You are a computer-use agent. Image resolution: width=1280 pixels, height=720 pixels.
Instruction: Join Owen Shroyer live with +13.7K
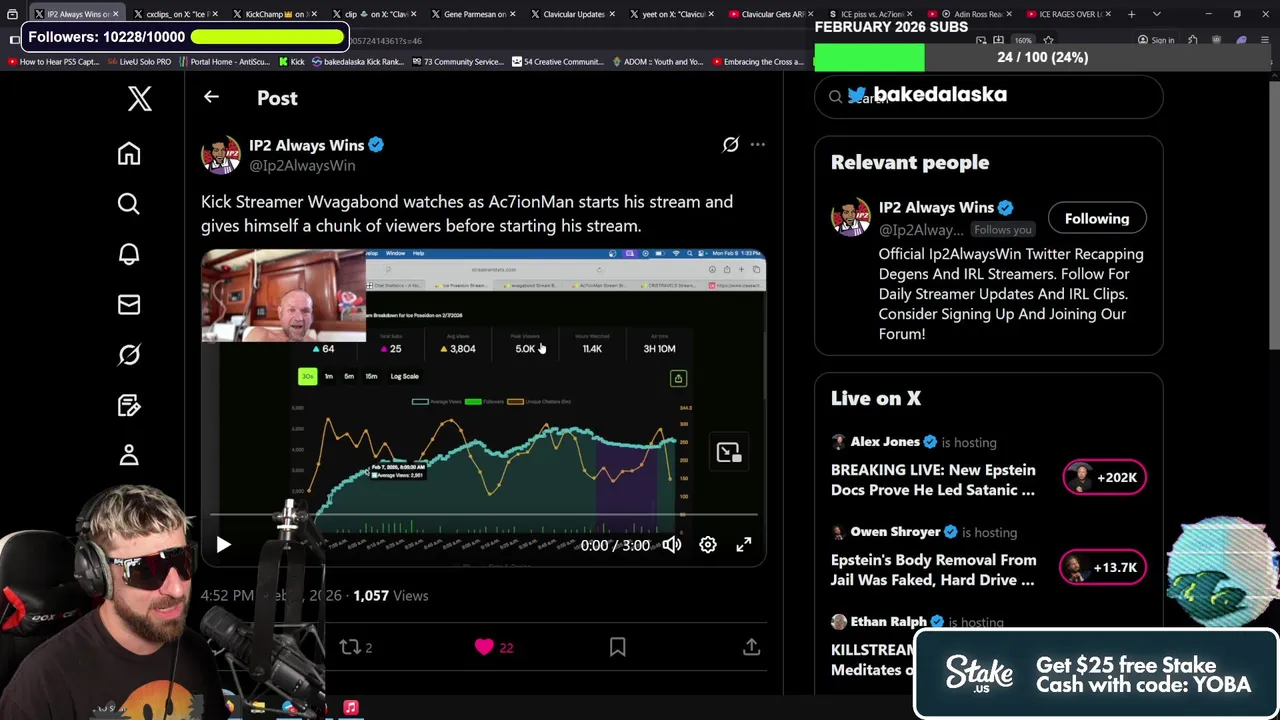(x=1102, y=567)
